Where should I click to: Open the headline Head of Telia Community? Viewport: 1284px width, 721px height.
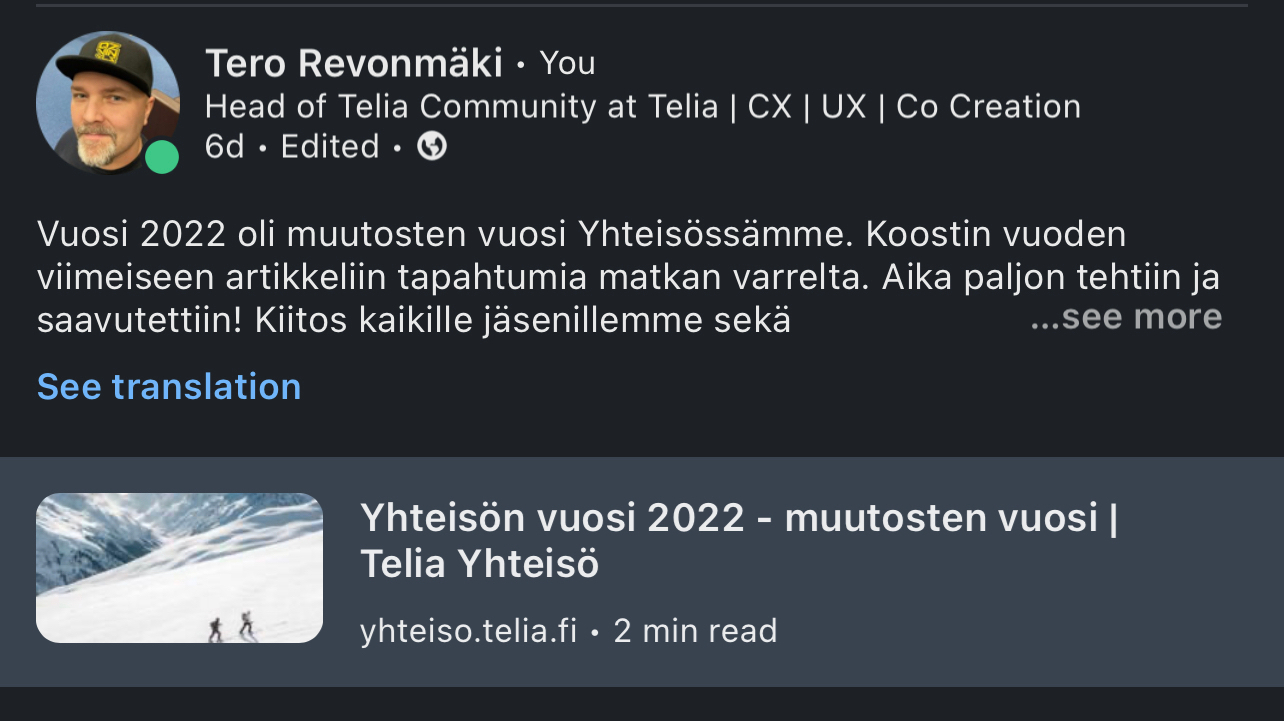pyautogui.click(x=643, y=106)
